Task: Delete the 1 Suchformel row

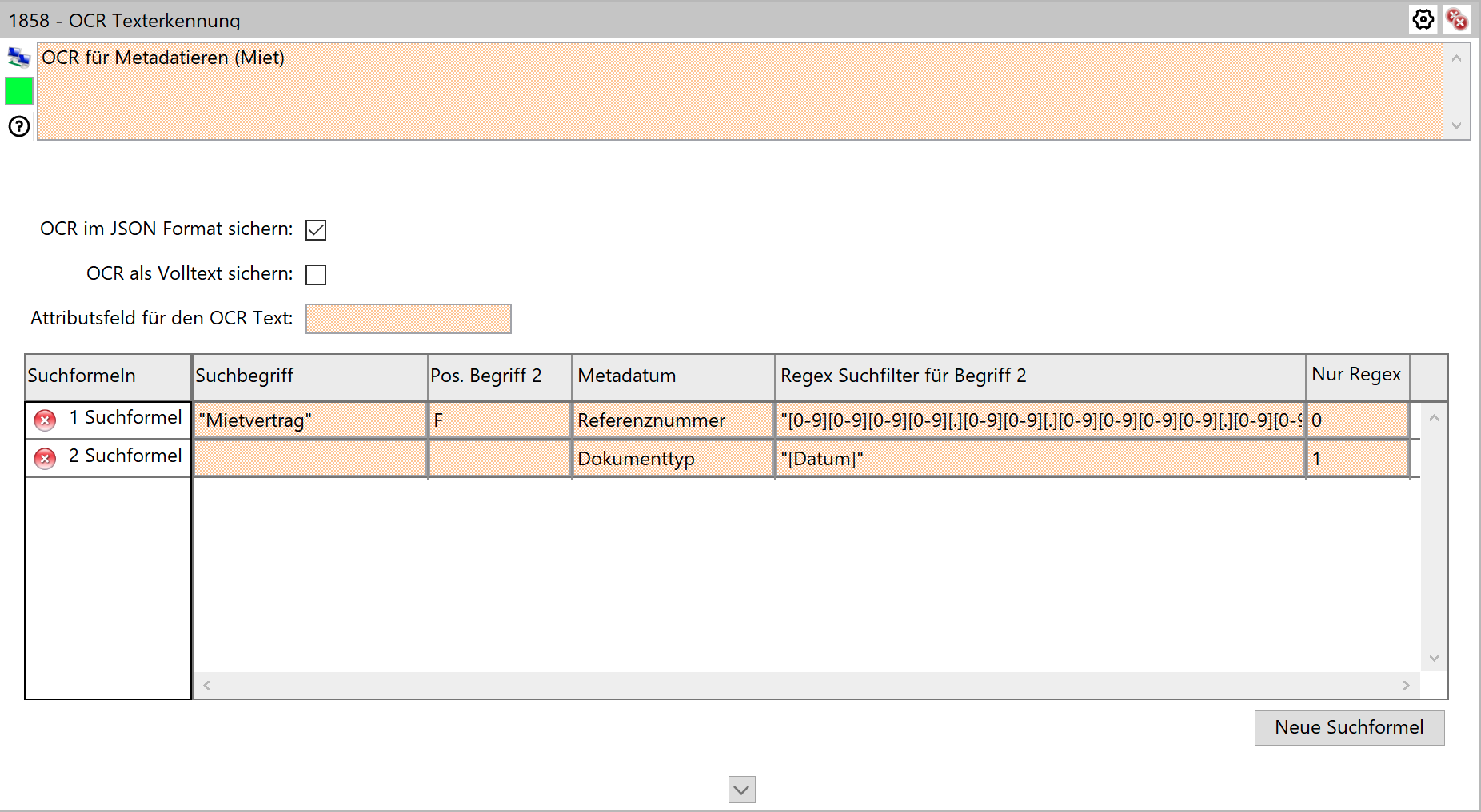Action: (45, 420)
